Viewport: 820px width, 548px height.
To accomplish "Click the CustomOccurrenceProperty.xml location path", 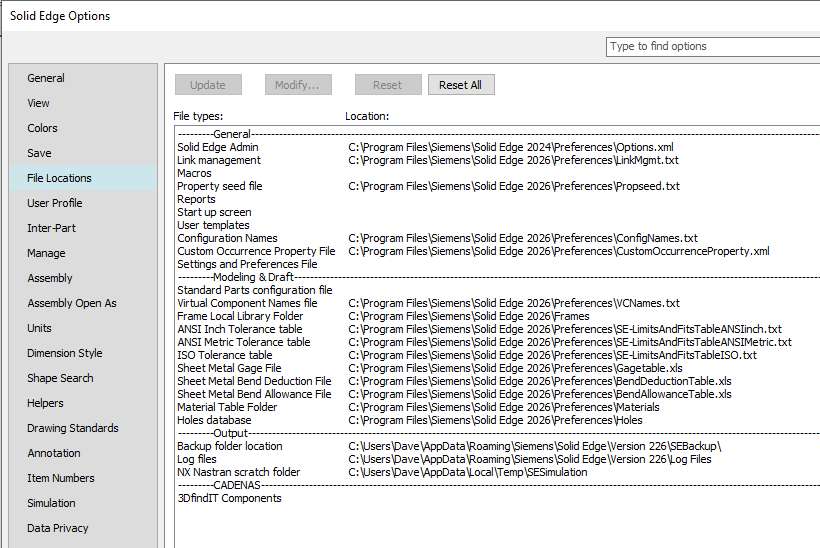I will pyautogui.click(x=559, y=252).
